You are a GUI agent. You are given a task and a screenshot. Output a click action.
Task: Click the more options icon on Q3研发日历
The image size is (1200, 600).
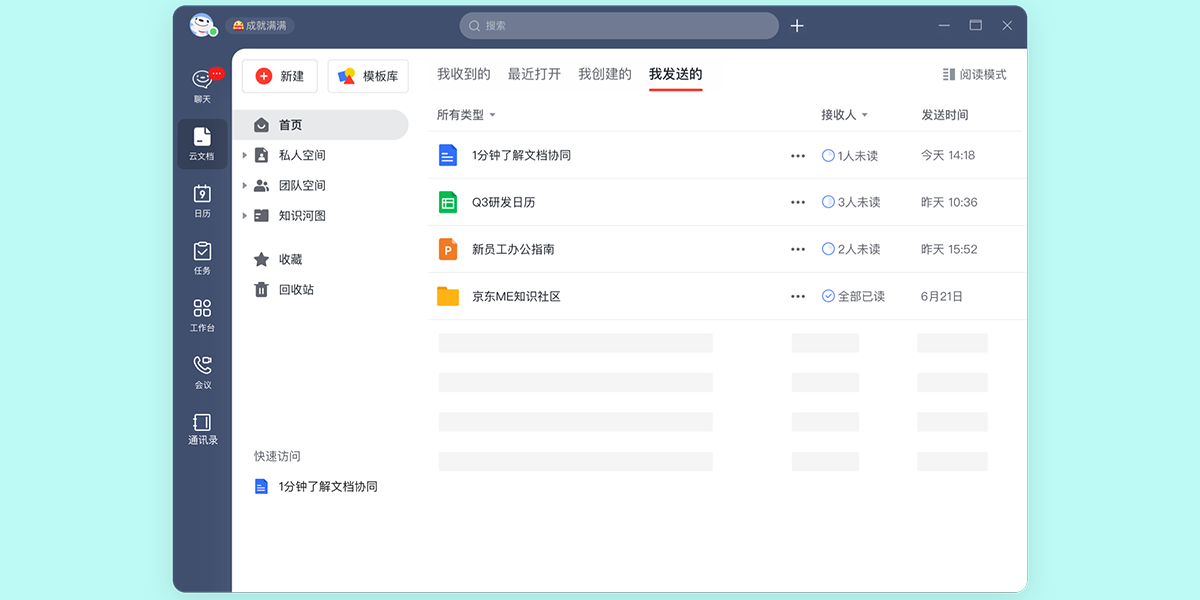tap(797, 201)
